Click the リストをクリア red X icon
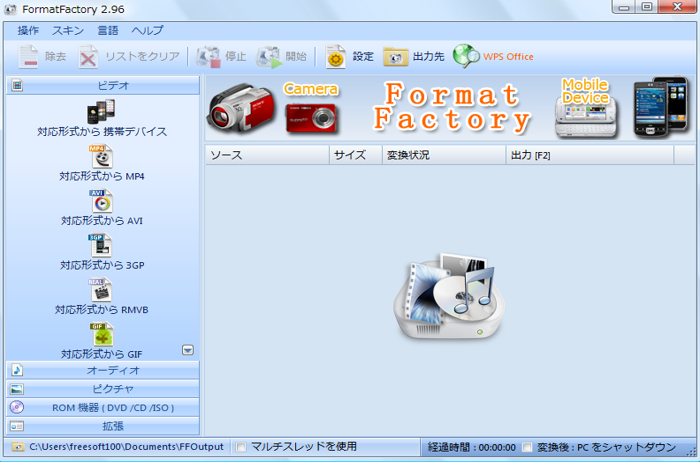700x462 pixels. point(88,56)
